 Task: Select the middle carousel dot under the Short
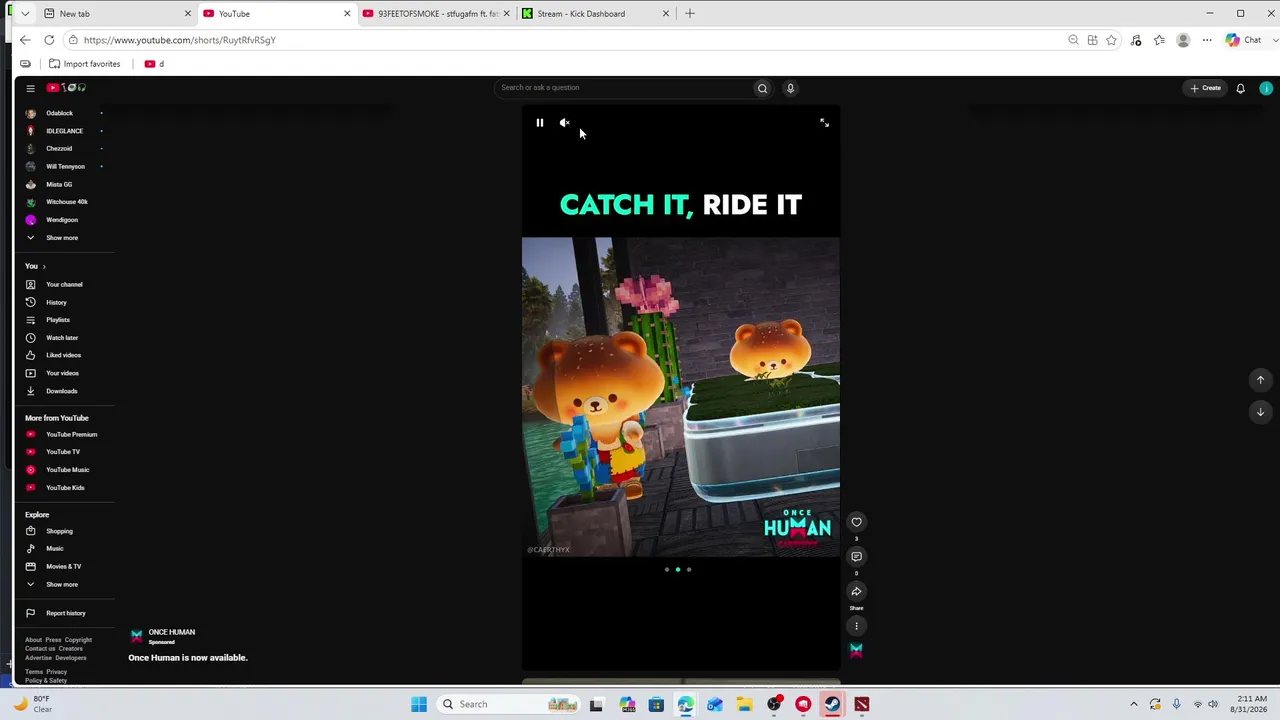click(x=678, y=570)
